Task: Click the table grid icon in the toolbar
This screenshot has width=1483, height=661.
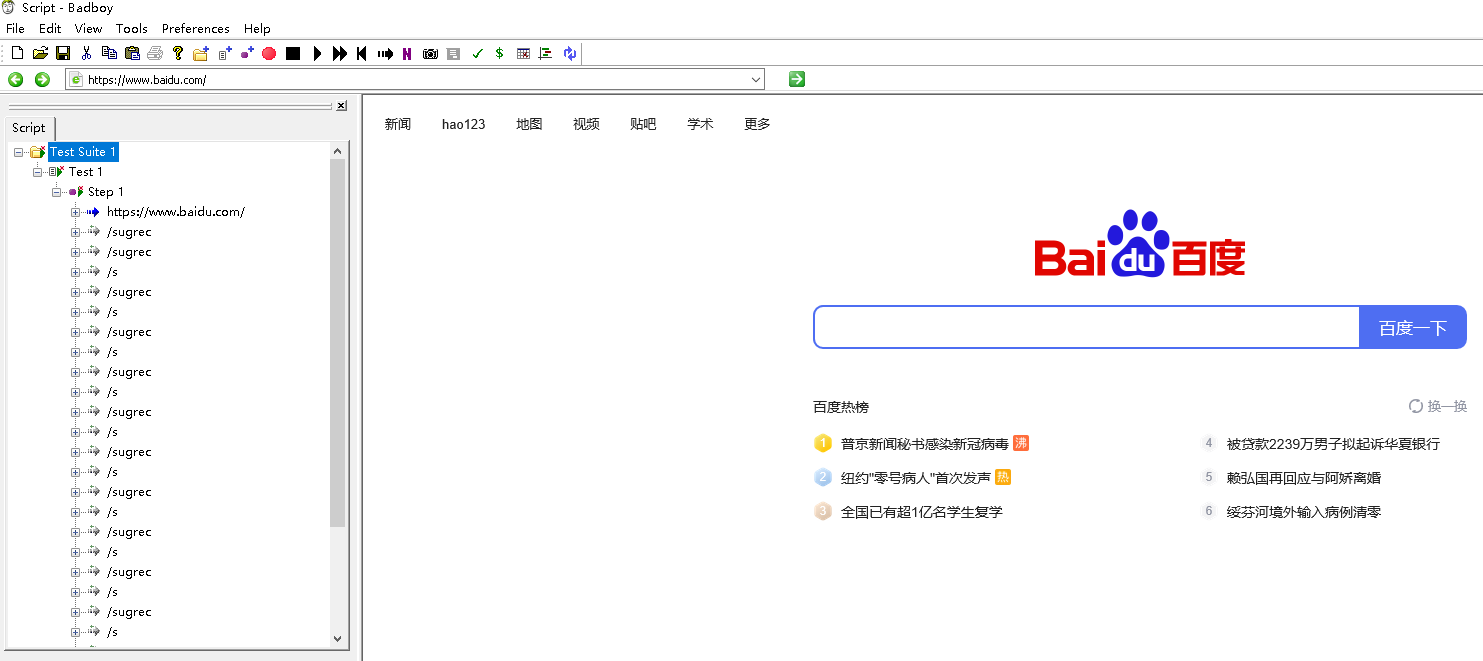Action: pyautogui.click(x=523, y=53)
